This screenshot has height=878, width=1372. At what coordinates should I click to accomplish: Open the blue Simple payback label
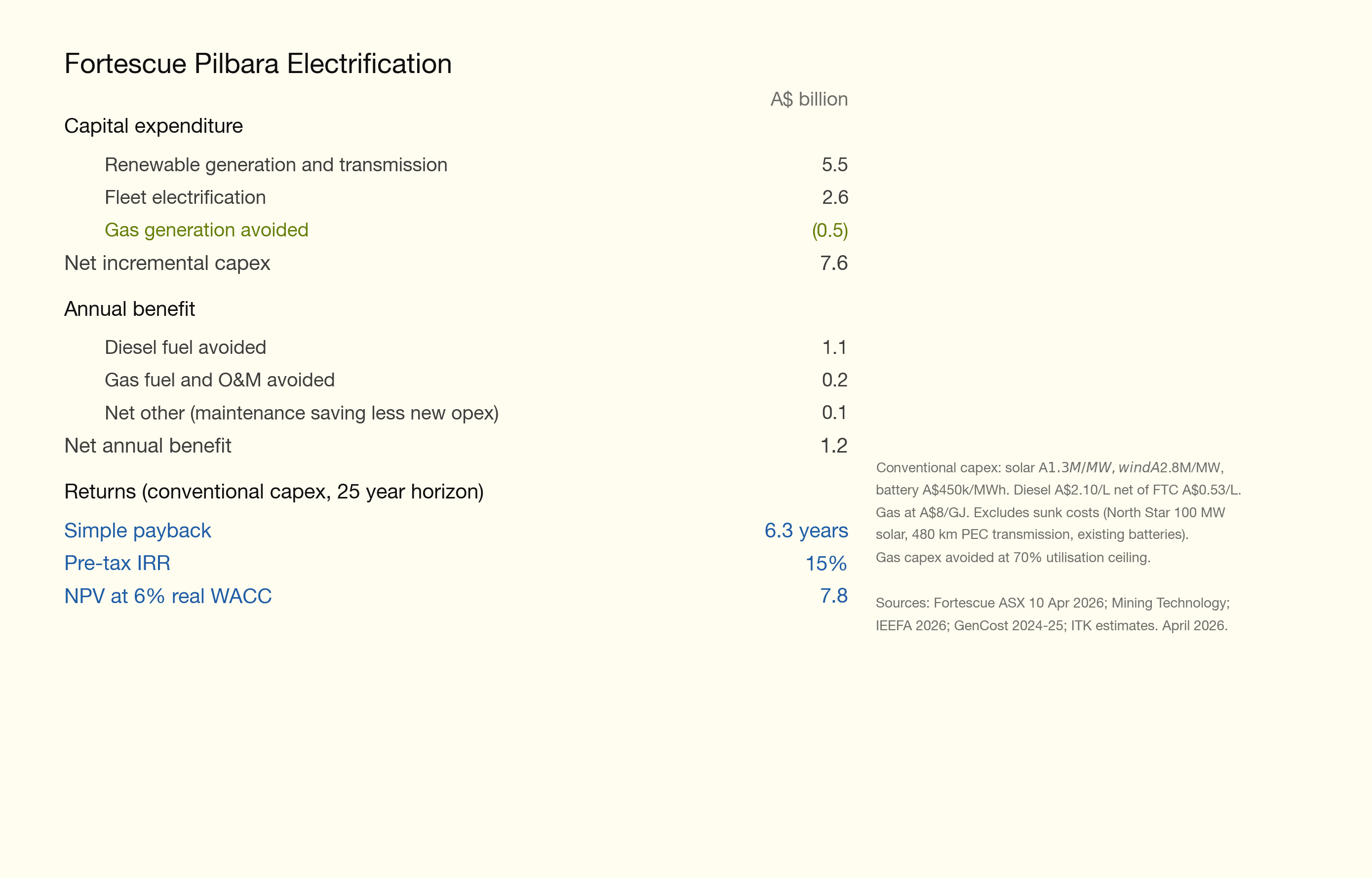point(137,530)
